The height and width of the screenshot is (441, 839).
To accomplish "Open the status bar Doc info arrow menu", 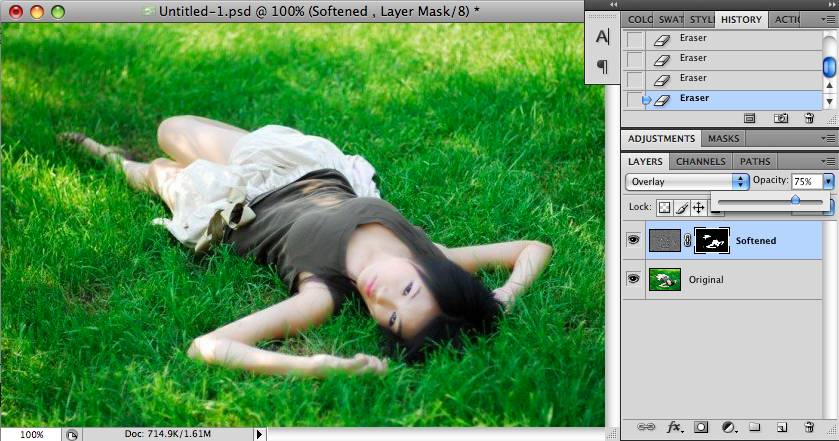I will coord(260,434).
